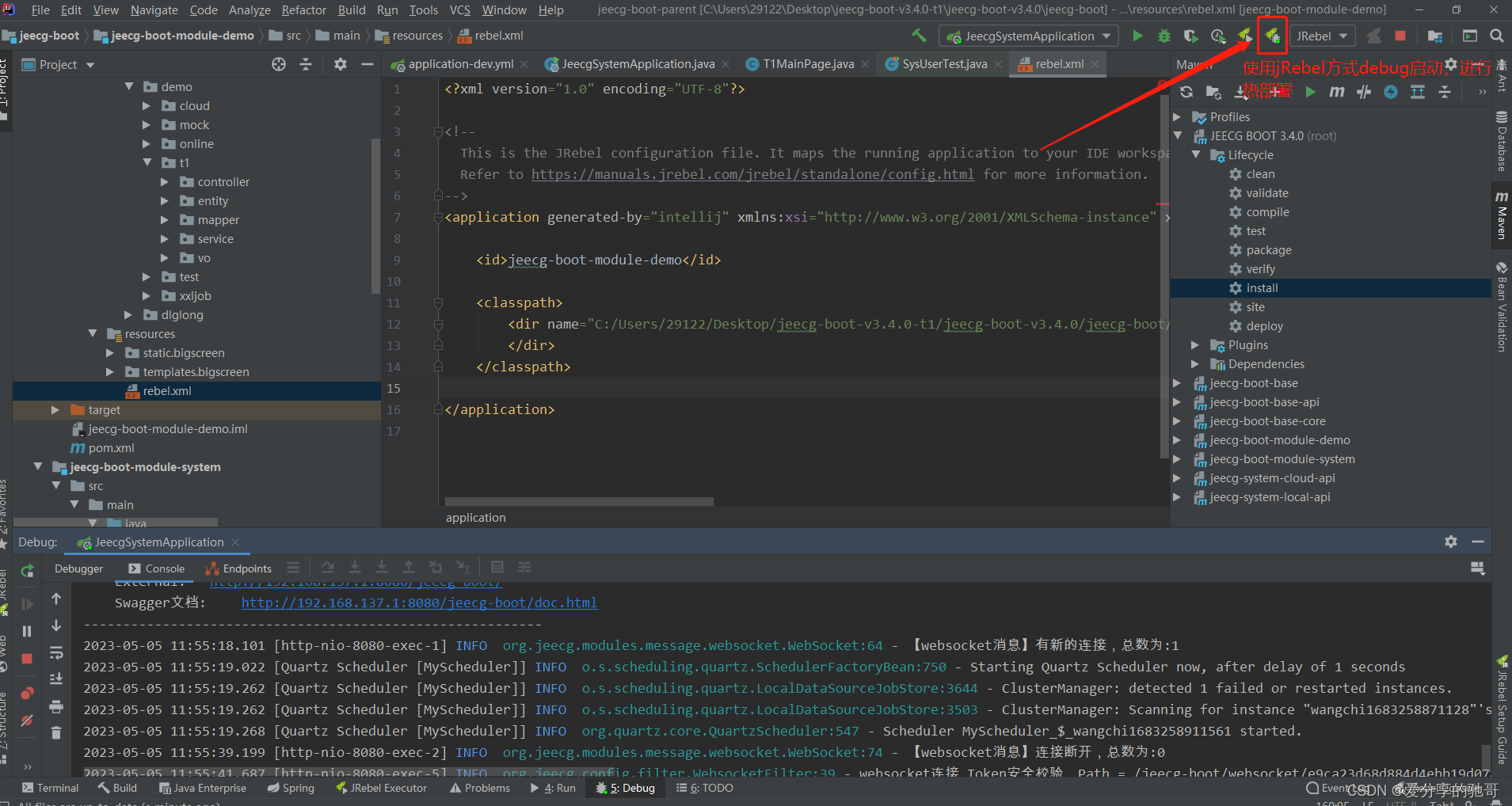View breakpoints icon in Debug sidebar
The image size is (1512, 806).
pyautogui.click(x=27, y=694)
